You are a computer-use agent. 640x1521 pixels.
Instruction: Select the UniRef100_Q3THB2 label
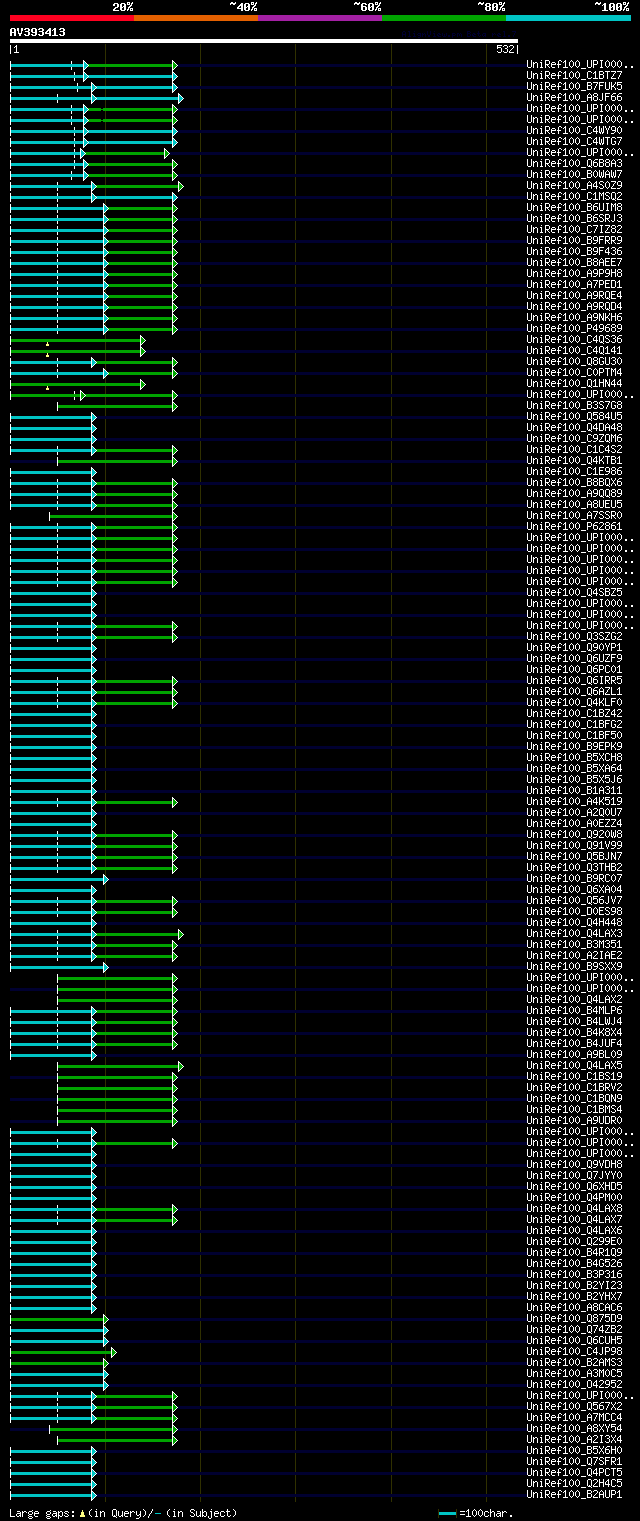click(575, 867)
